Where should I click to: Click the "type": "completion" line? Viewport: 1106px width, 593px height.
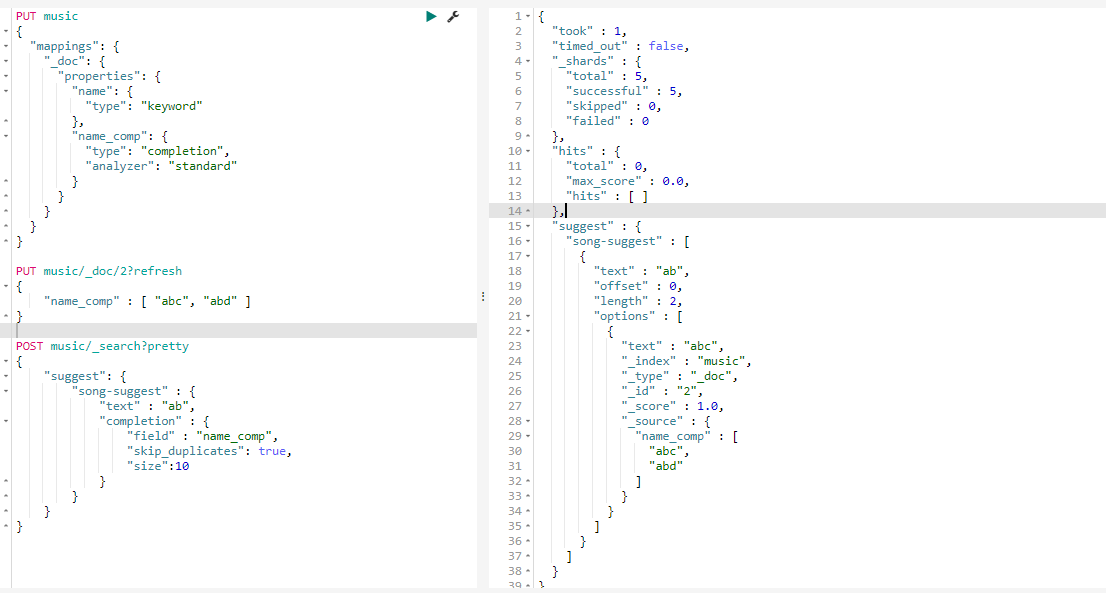(x=158, y=151)
